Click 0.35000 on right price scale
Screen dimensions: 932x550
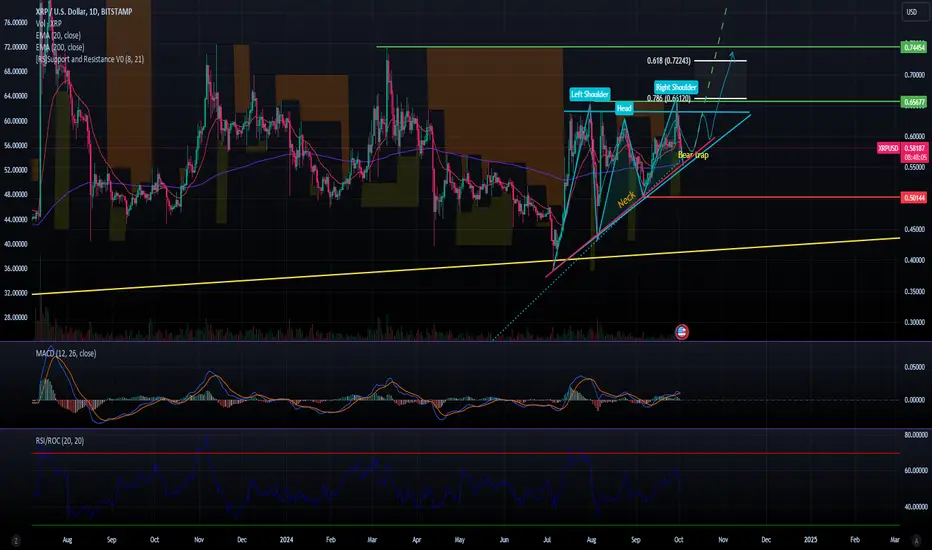[914, 291]
